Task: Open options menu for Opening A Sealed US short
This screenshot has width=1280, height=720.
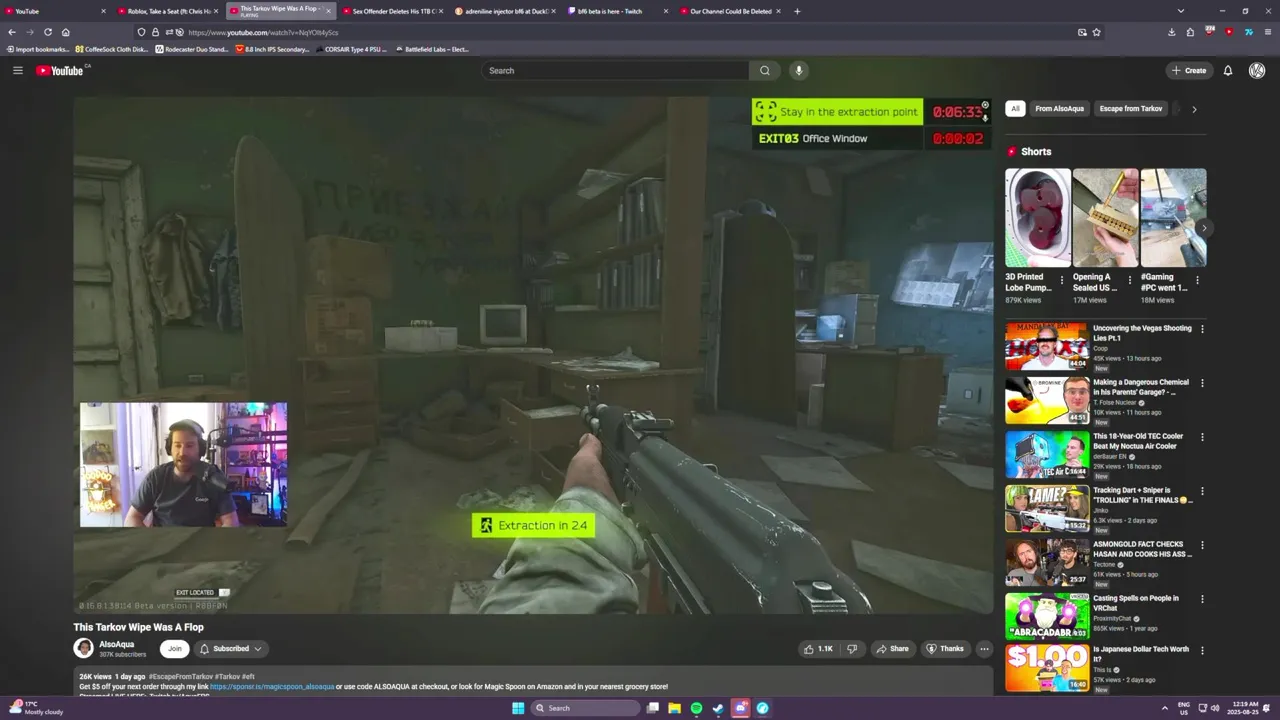Action: tap(1130, 281)
